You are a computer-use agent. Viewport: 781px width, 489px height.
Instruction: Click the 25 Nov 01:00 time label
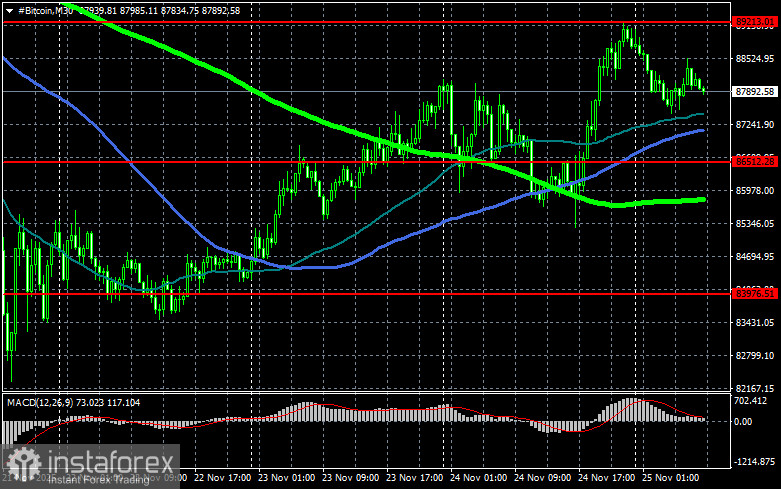670,478
